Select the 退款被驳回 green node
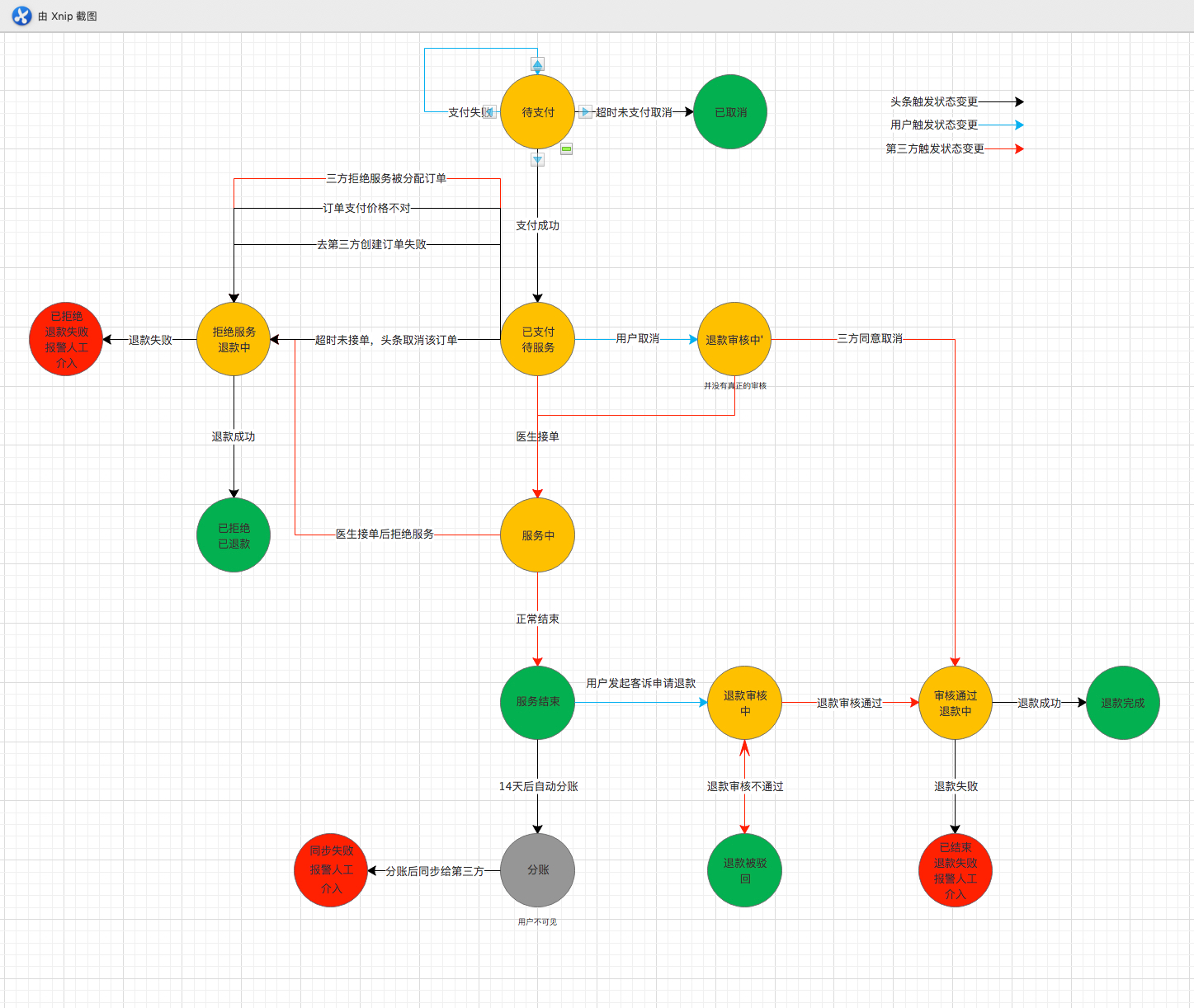The height and width of the screenshot is (1008, 1194). [x=744, y=870]
